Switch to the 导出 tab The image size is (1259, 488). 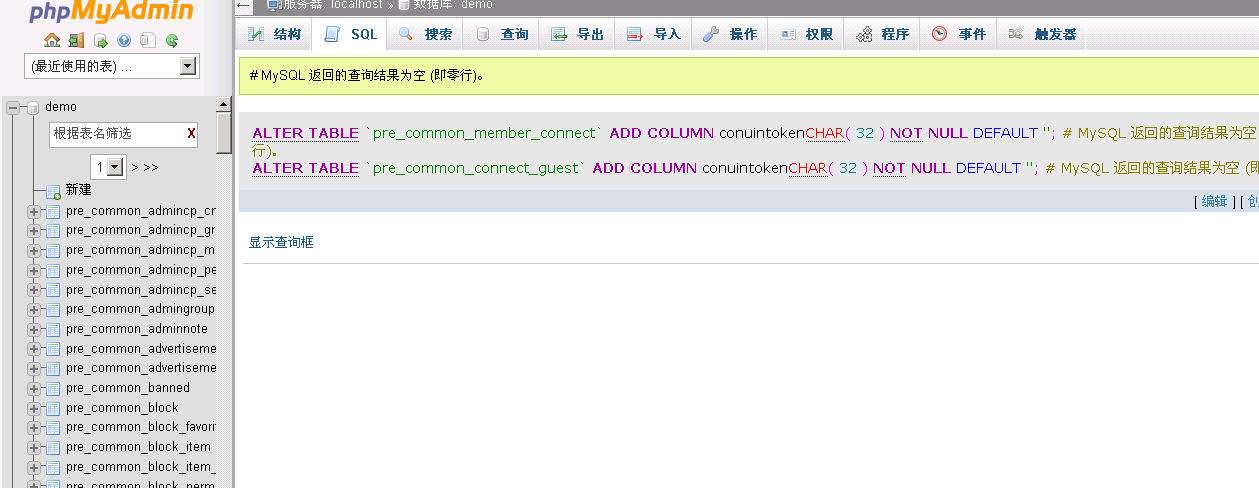(x=578, y=34)
